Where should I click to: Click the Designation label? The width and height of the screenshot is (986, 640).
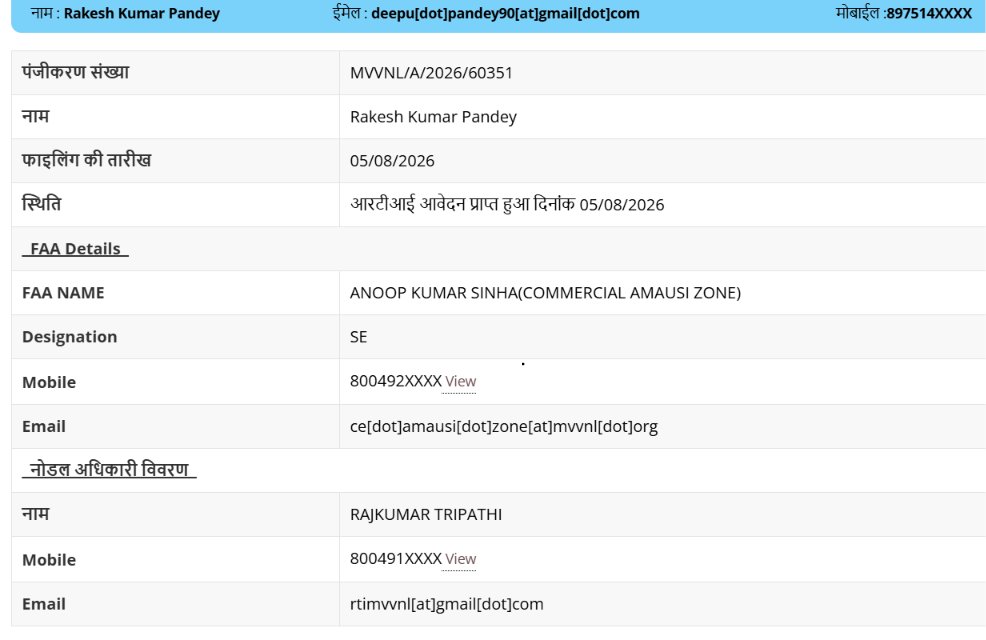point(70,337)
